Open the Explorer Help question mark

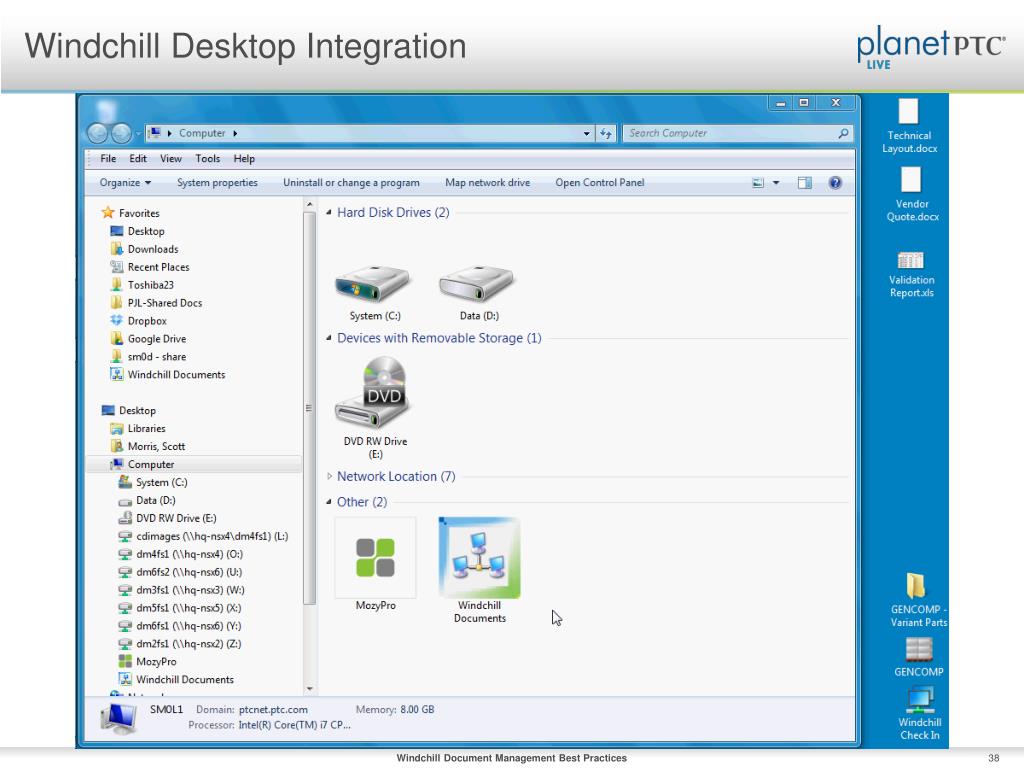pos(835,183)
